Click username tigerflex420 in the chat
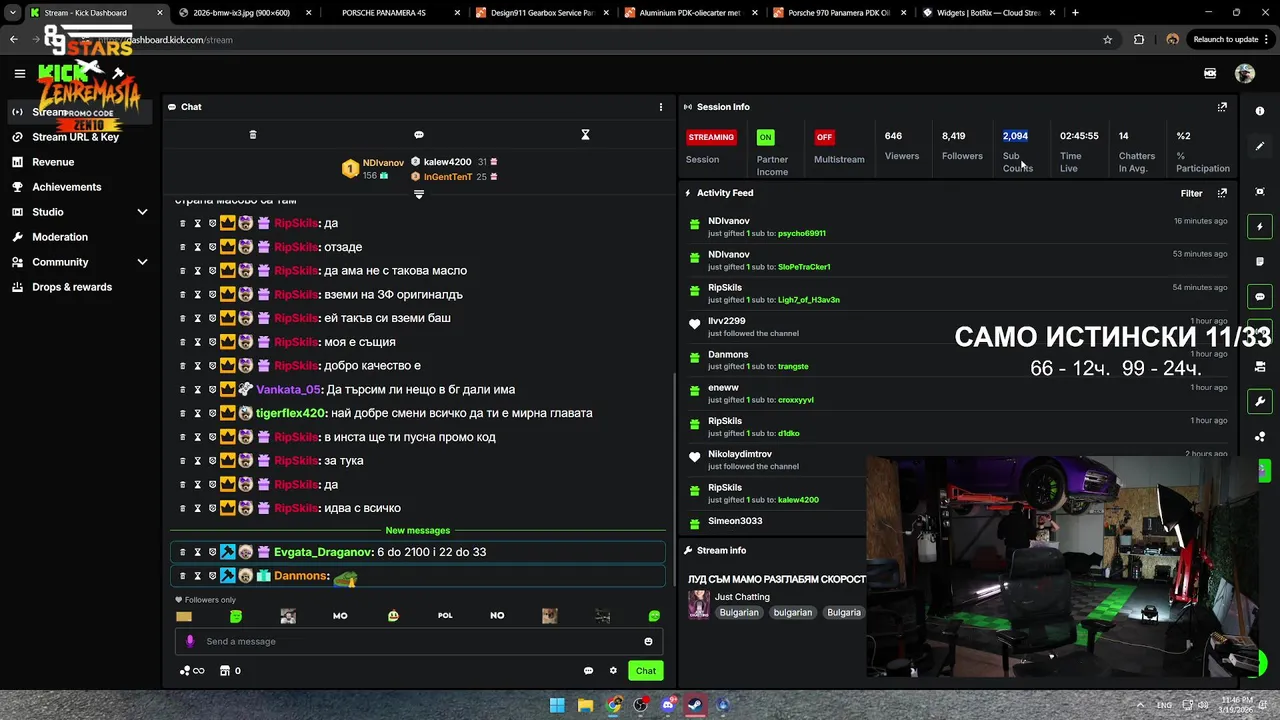1280x720 pixels. click(290, 413)
